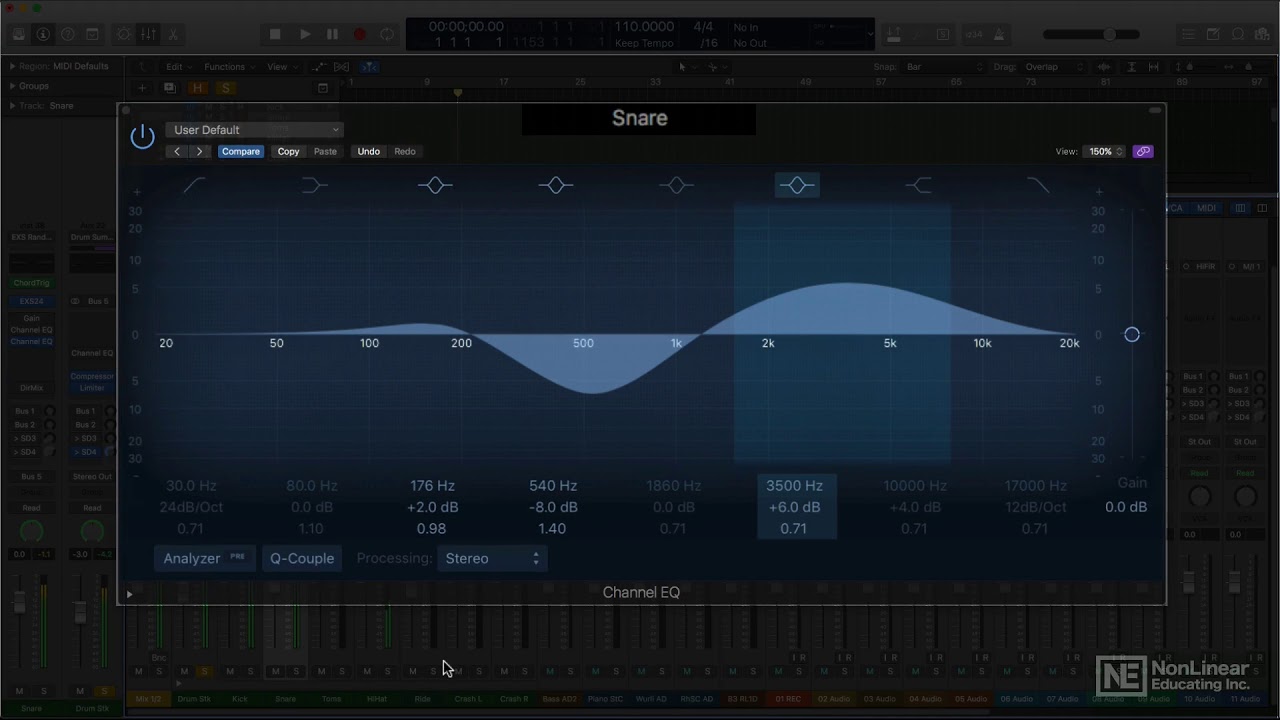Open the Processing Stereo dropdown

point(492,558)
